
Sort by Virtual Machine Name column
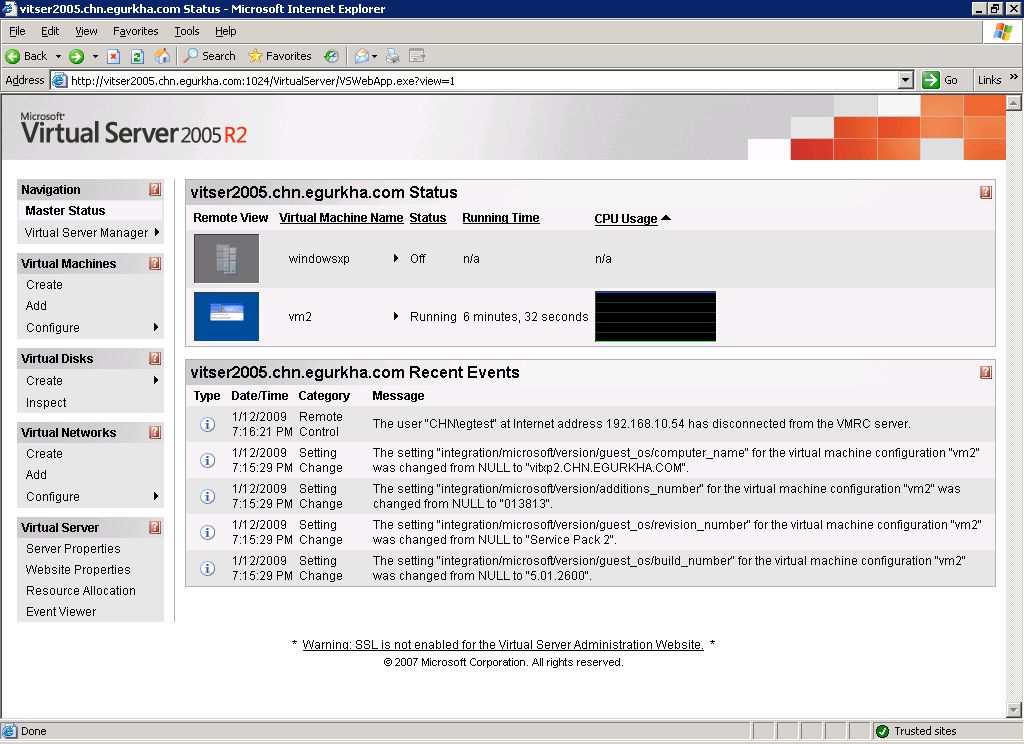click(x=341, y=218)
